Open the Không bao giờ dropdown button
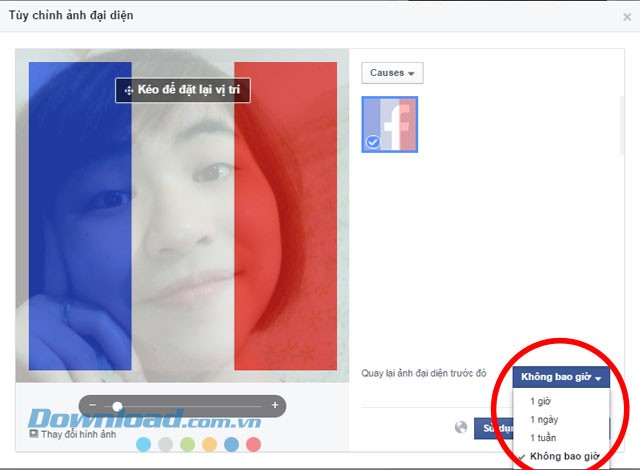The width and height of the screenshot is (640, 470). (561, 377)
